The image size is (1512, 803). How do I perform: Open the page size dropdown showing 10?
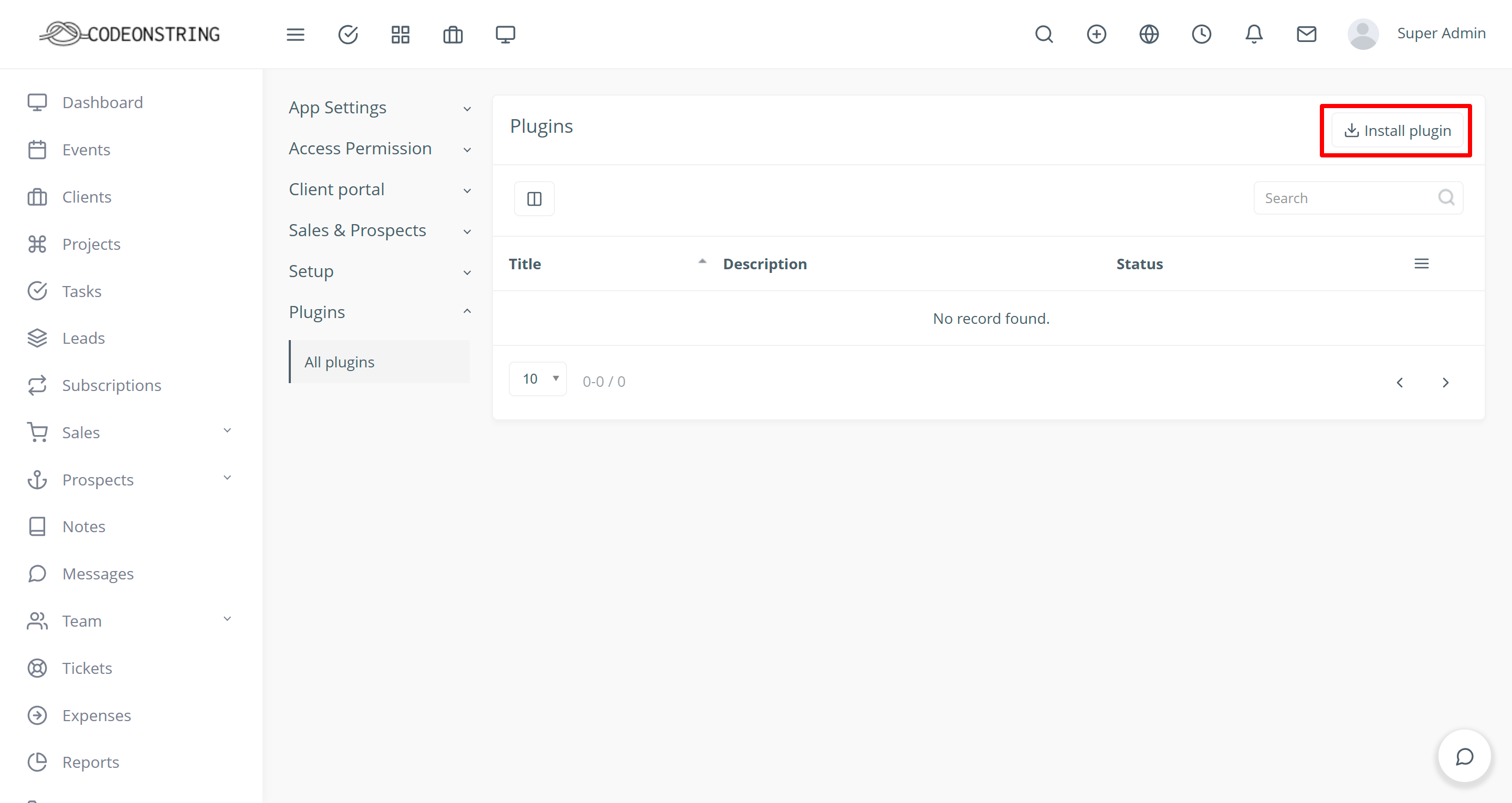coord(538,379)
